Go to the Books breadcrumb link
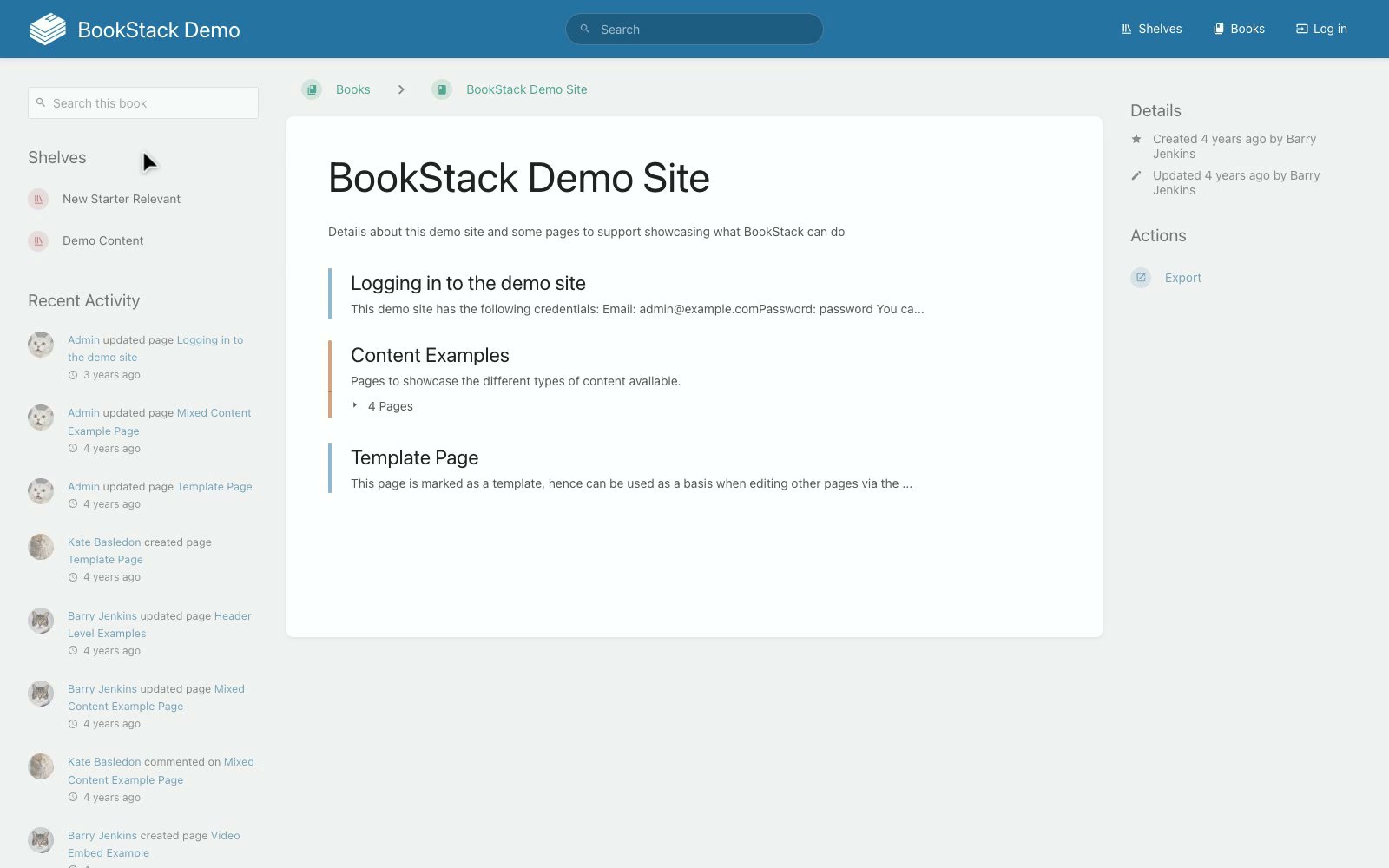The height and width of the screenshot is (868, 1389). coord(352,89)
